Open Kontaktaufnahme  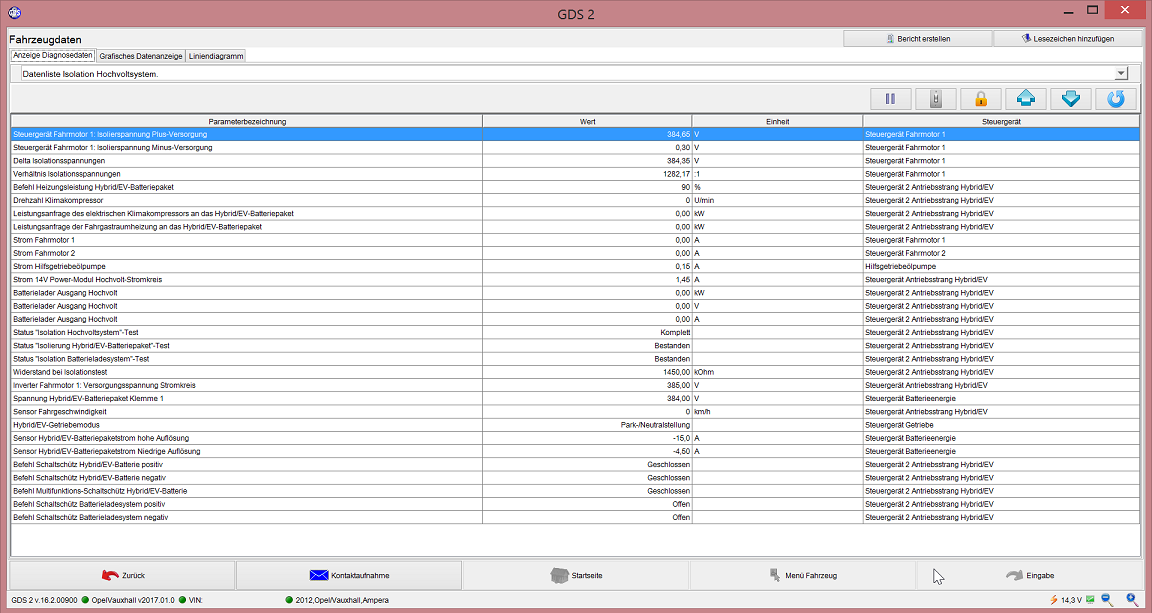coord(349,575)
